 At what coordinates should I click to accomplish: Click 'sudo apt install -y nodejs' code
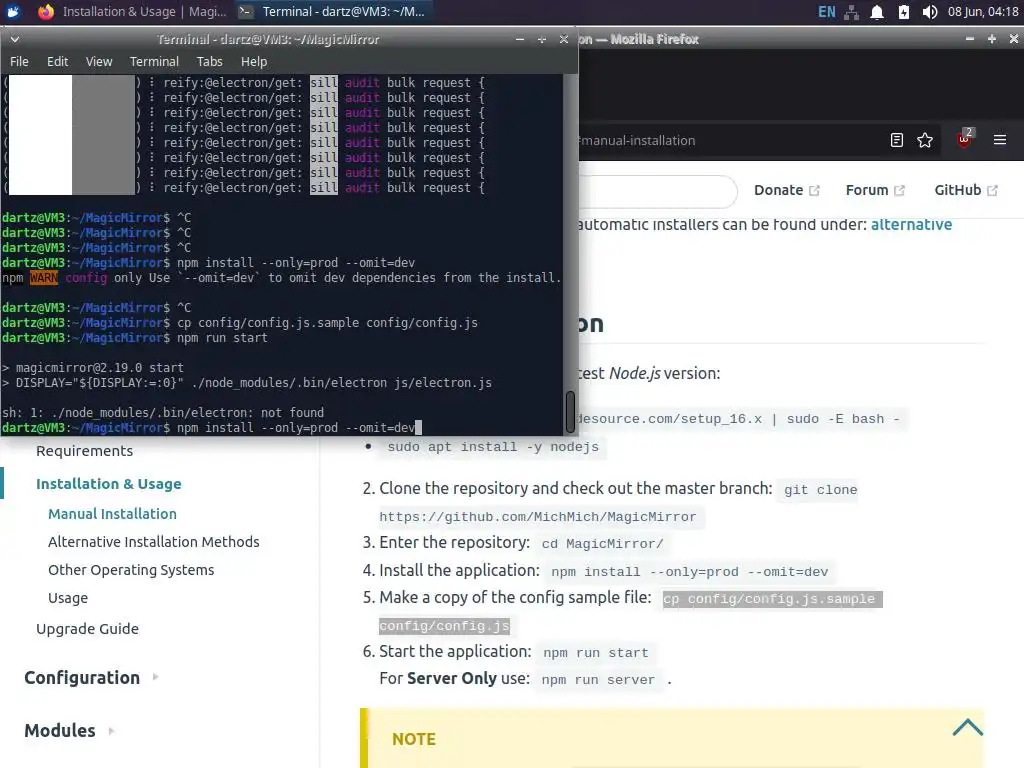coord(493,447)
